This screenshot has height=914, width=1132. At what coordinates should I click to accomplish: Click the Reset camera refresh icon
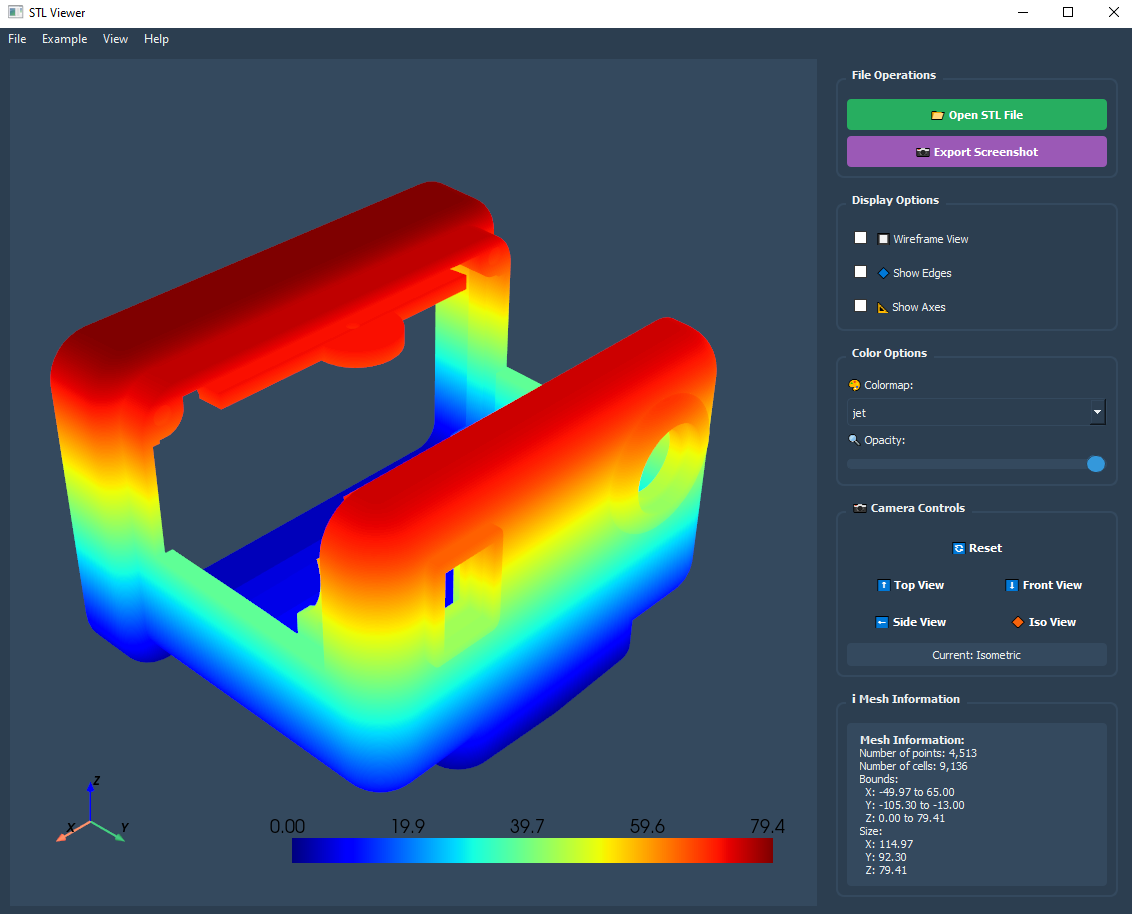(959, 548)
